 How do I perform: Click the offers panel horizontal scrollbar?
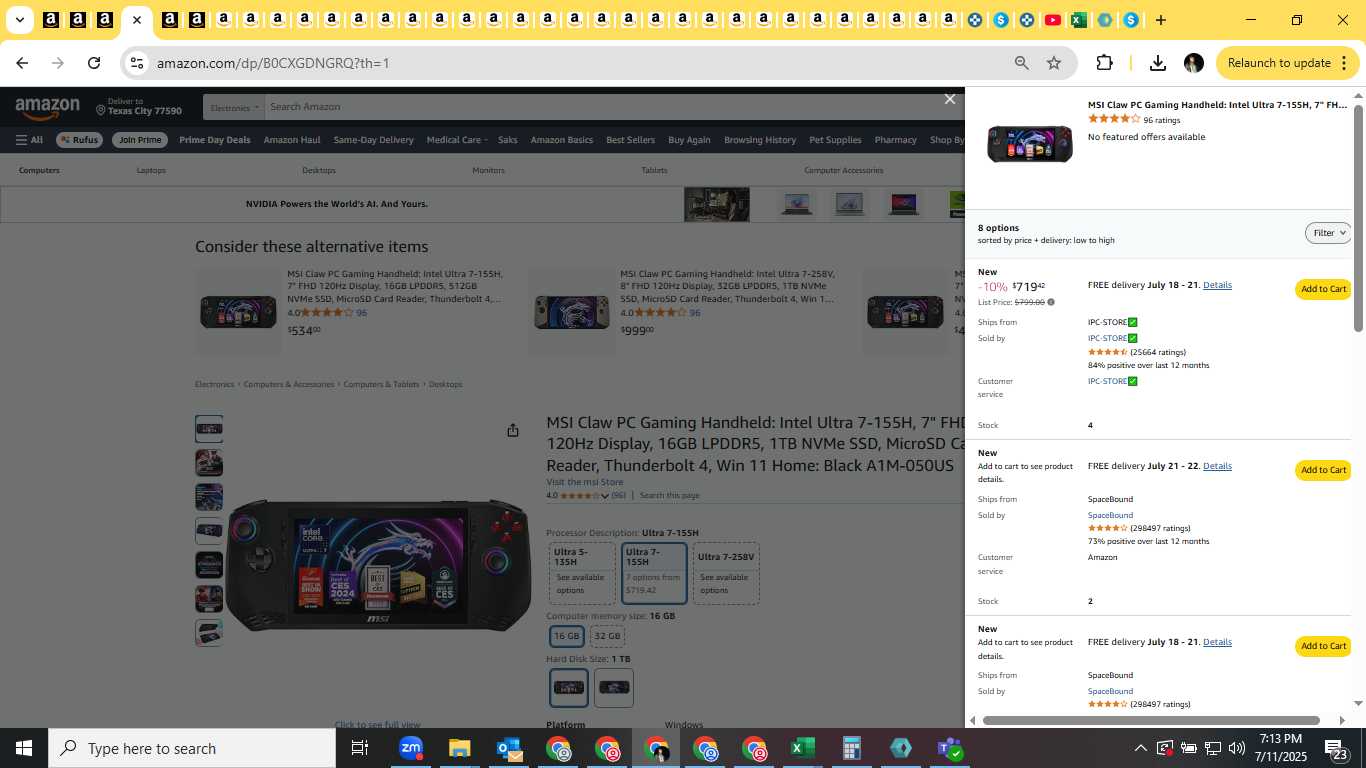[x=1151, y=720]
